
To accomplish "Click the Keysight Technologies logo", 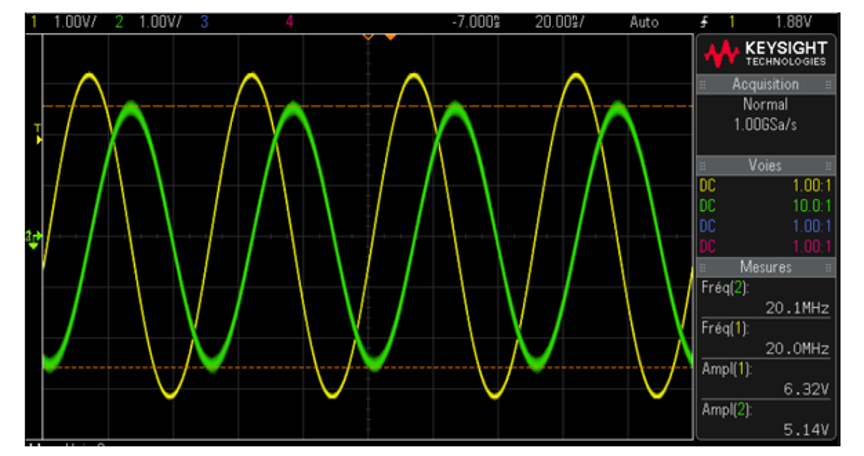I will coord(765,54).
